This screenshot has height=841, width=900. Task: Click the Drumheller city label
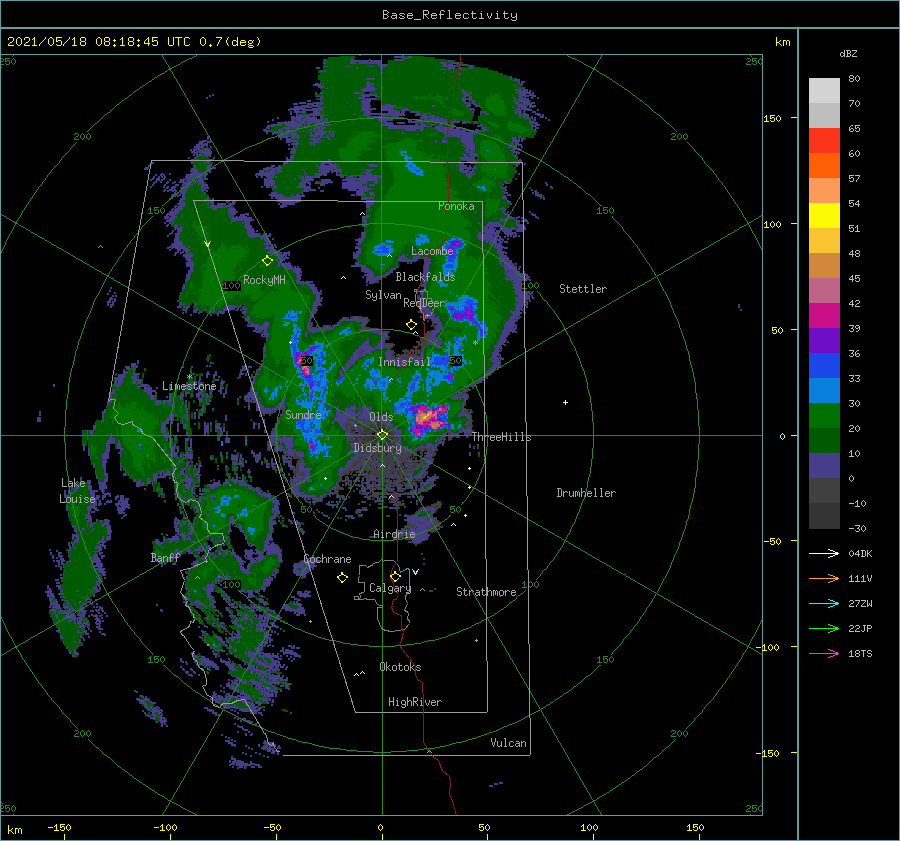[586, 493]
